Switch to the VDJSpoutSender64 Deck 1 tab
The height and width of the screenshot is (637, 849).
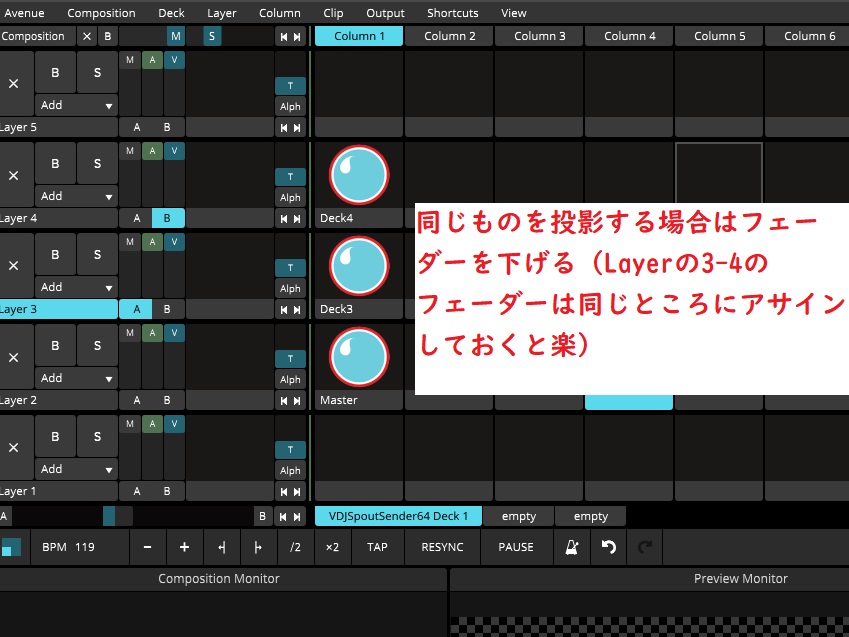coord(397,516)
